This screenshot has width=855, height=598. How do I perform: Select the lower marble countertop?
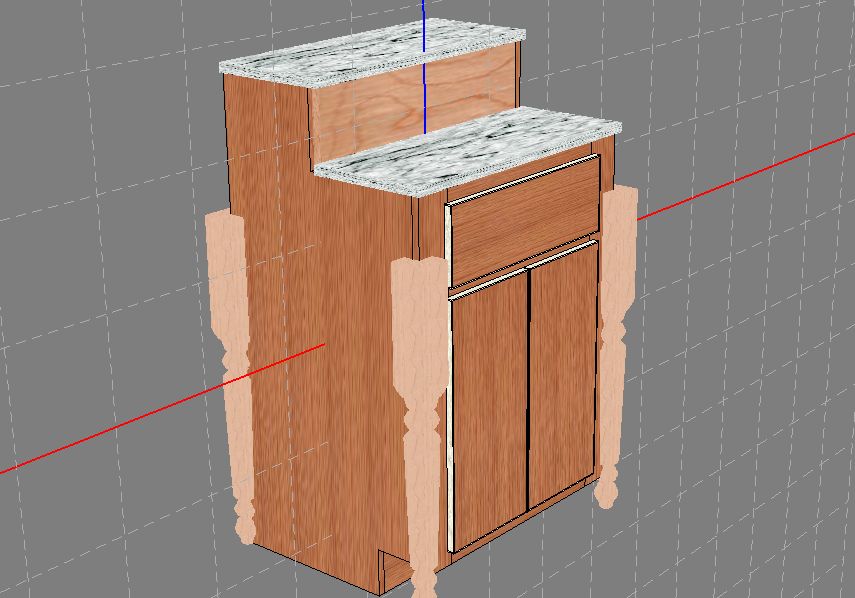point(470,148)
